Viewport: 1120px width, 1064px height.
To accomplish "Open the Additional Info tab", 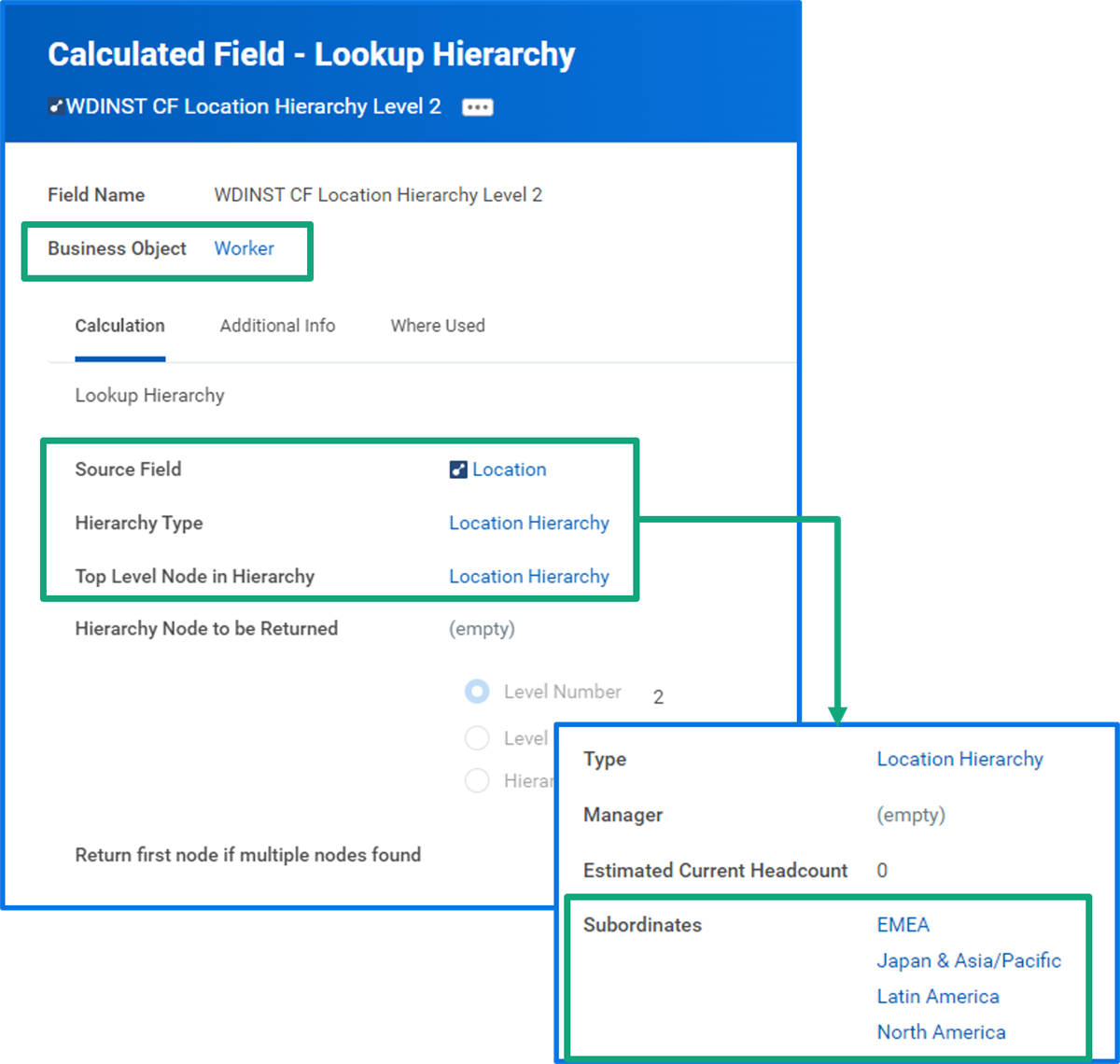I will (x=277, y=326).
